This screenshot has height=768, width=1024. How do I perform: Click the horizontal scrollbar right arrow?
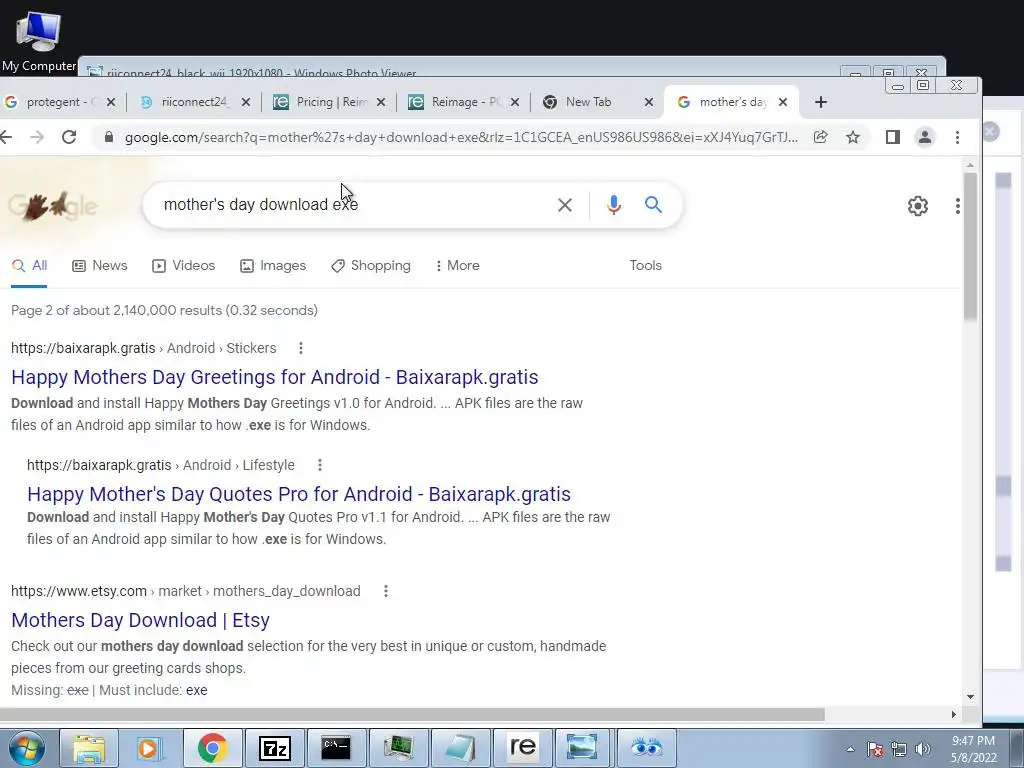click(953, 714)
